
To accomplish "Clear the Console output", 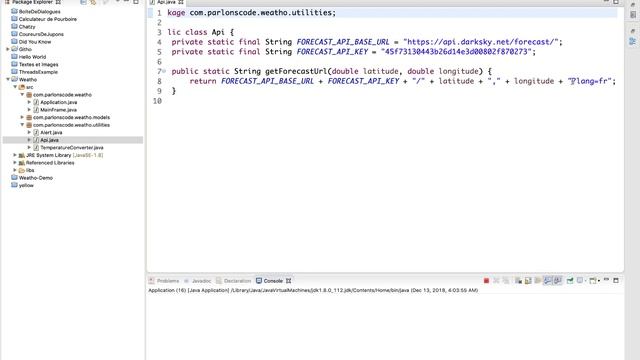I will point(518,281).
